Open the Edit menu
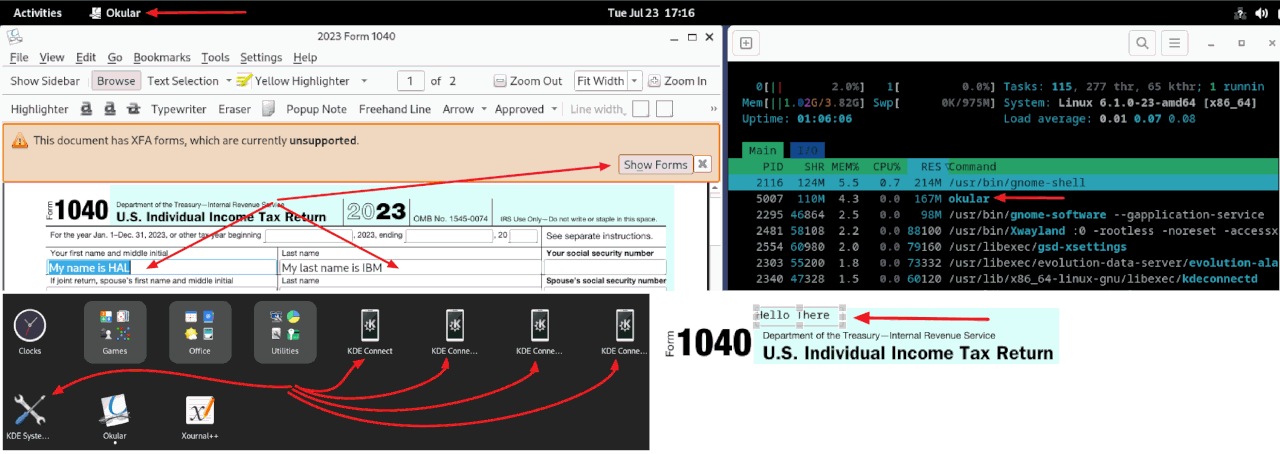Image resolution: width=1280 pixels, height=454 pixels. [x=86, y=57]
